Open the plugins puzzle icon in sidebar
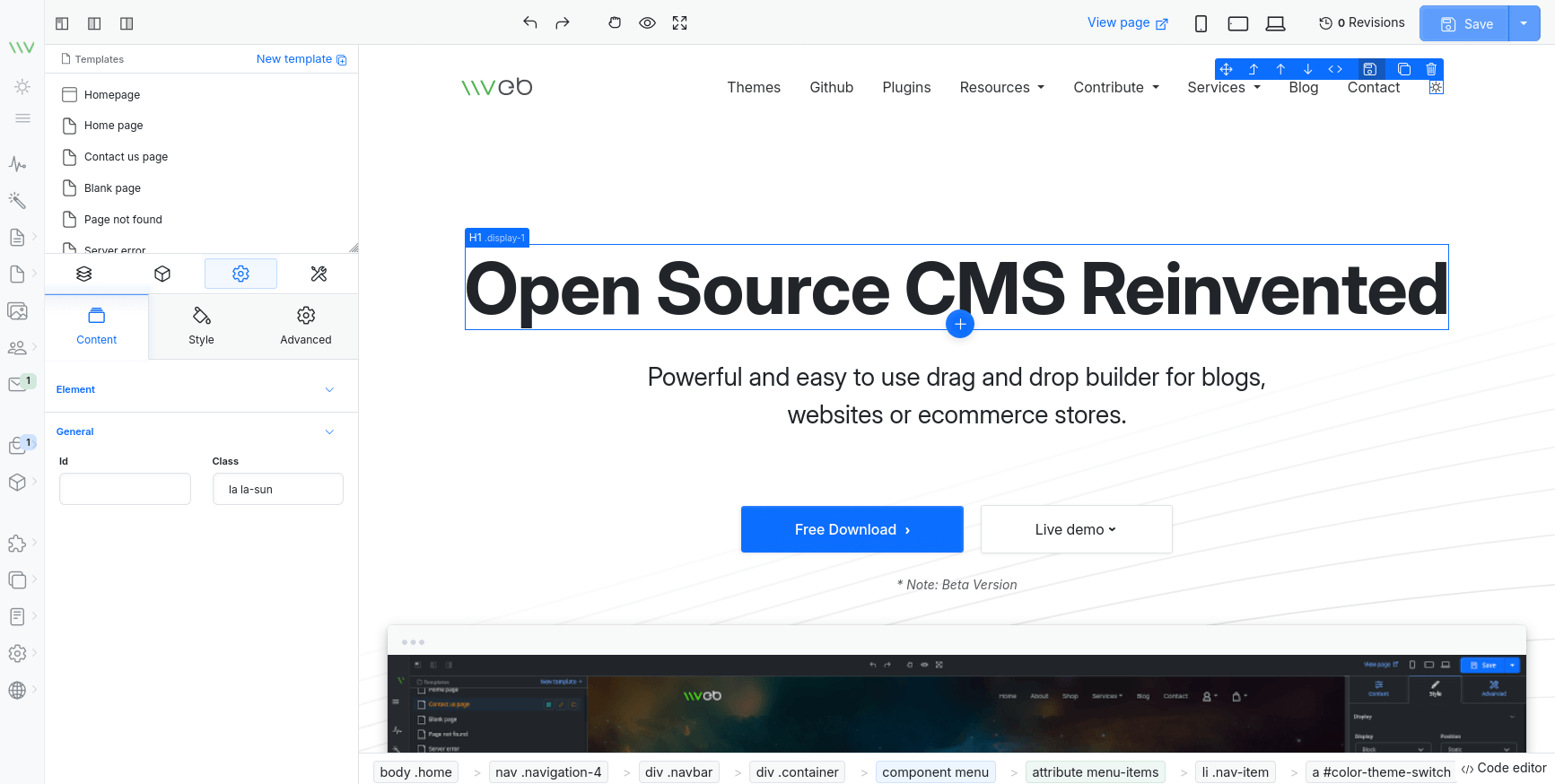 [17, 544]
